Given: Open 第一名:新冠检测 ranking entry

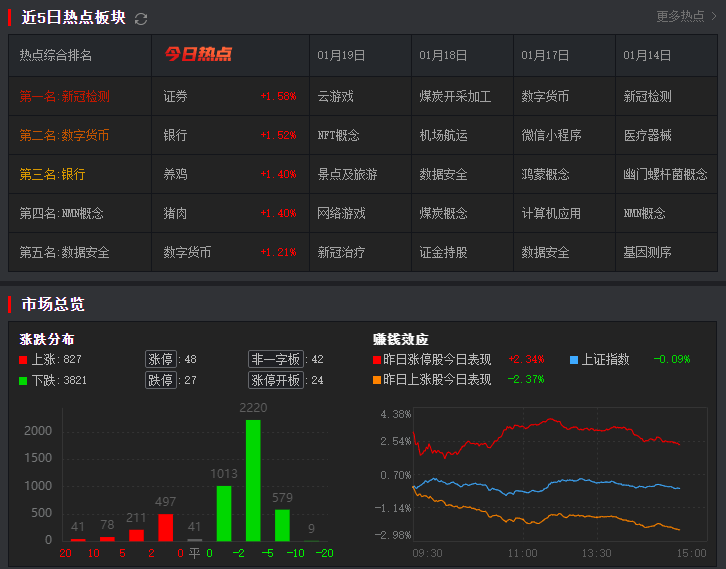Looking at the screenshot, I should point(64,96).
